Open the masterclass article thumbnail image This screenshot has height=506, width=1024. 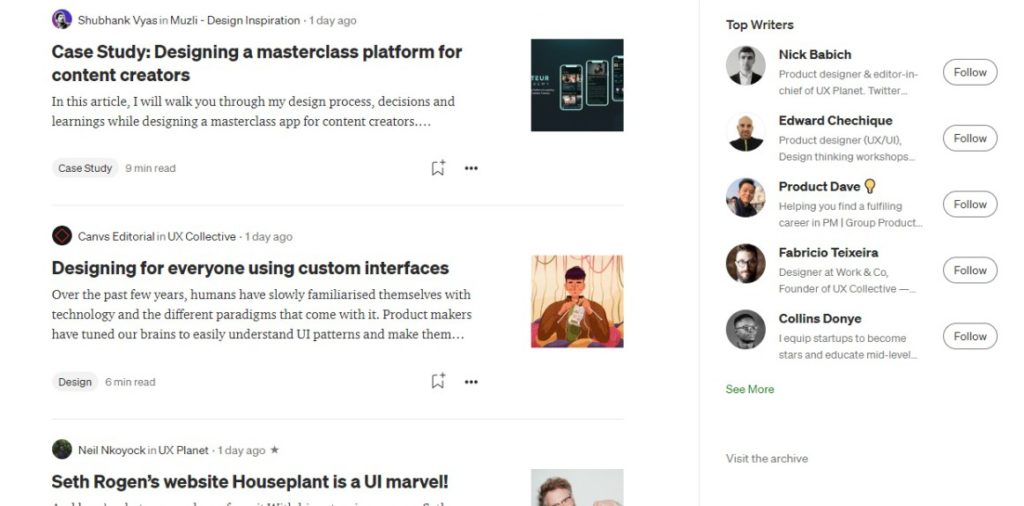[577, 85]
